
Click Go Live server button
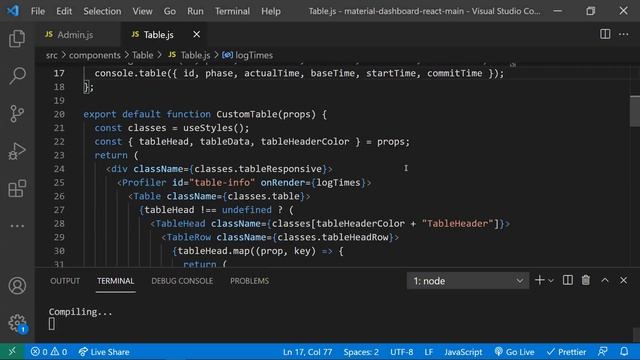click(514, 351)
